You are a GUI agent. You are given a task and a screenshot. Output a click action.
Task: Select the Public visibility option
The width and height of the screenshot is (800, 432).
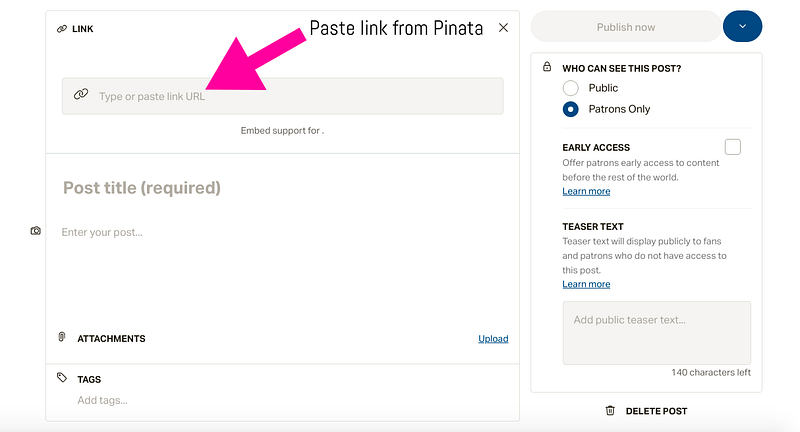[571, 88]
